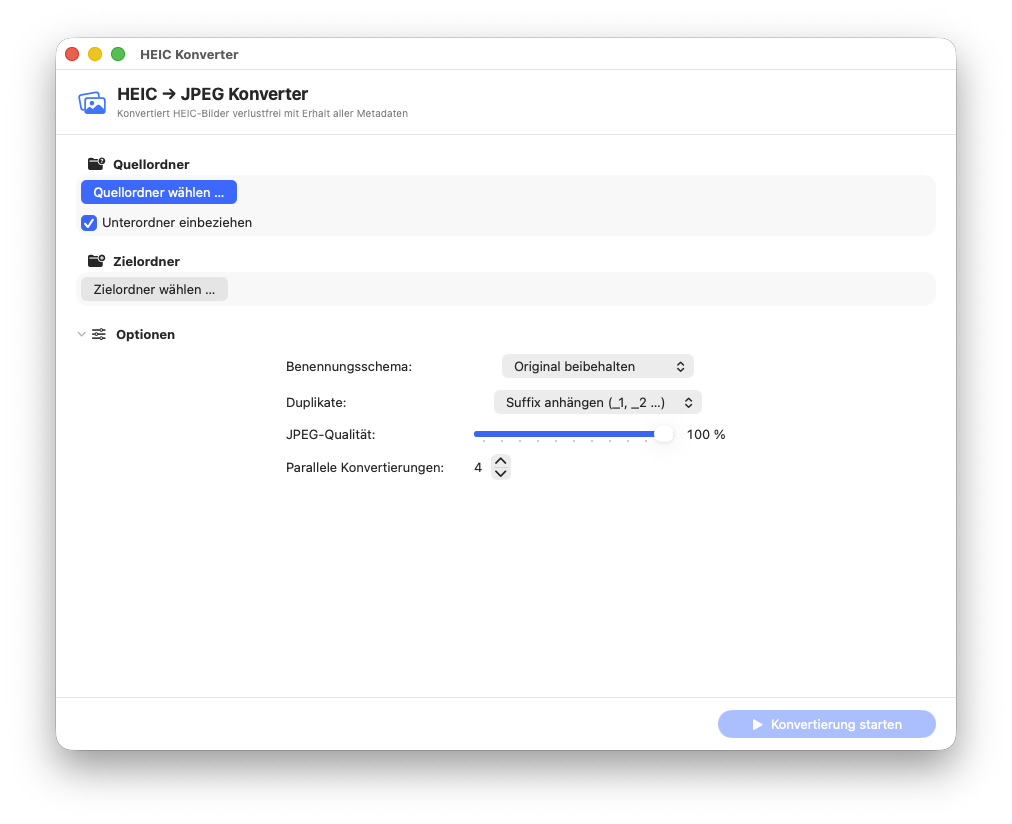Click the Original beibehalten popup menu
The width and height of the screenshot is (1012, 824).
point(597,366)
